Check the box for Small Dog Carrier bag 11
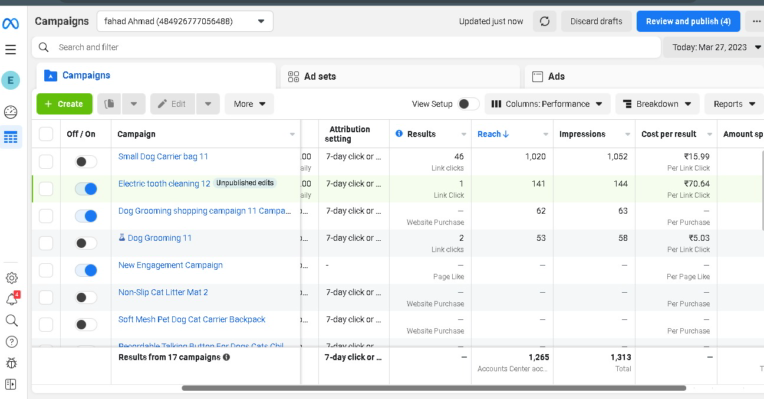Screen dimensions: 764x399 pyautogui.click(x=46, y=161)
